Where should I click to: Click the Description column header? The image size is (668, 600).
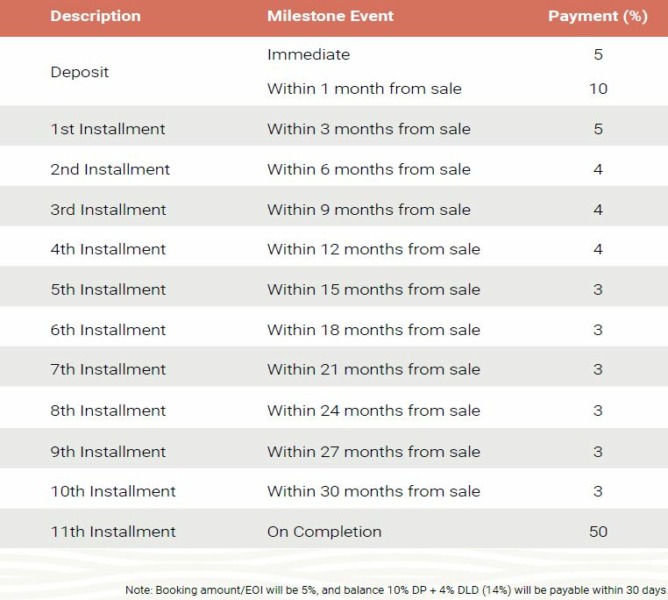[x=95, y=16]
